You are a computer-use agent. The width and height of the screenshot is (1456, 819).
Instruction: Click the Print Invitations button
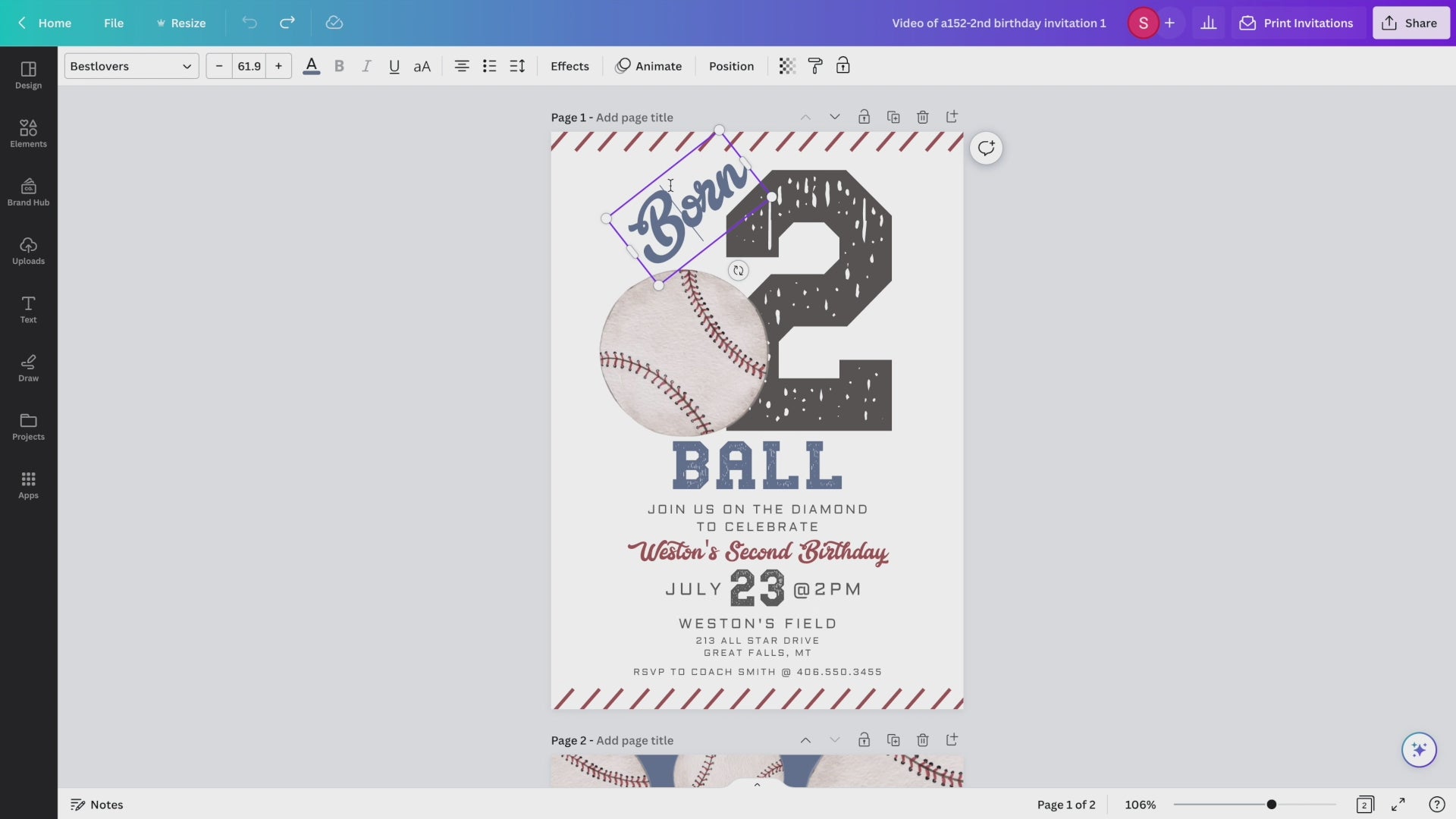pos(1297,23)
